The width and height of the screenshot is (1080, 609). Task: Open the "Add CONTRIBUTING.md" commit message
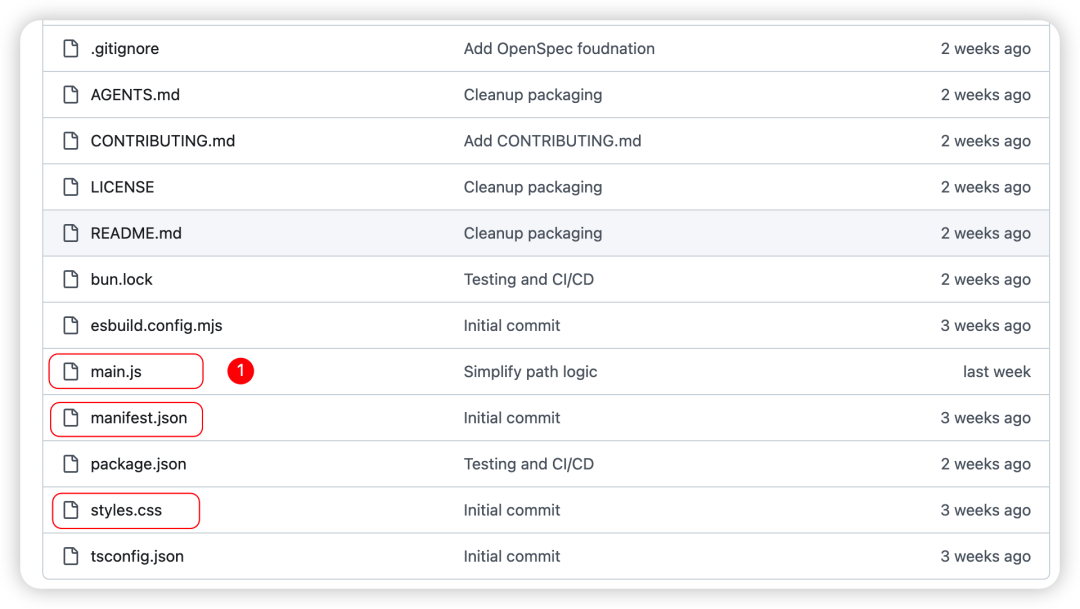click(552, 141)
